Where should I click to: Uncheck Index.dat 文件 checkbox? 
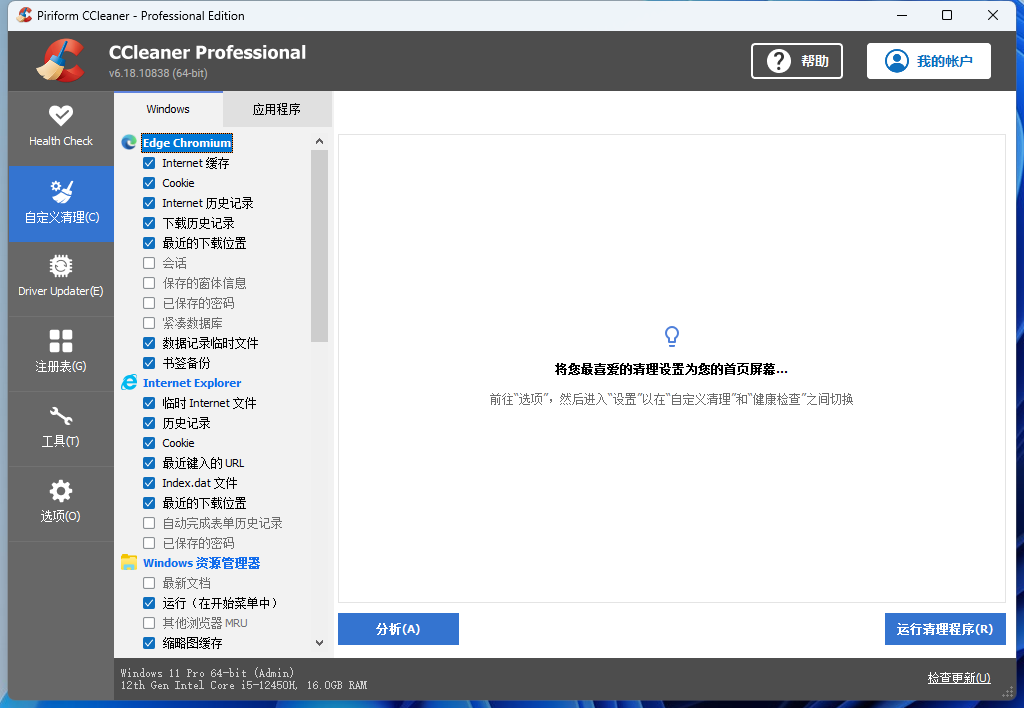coord(149,483)
